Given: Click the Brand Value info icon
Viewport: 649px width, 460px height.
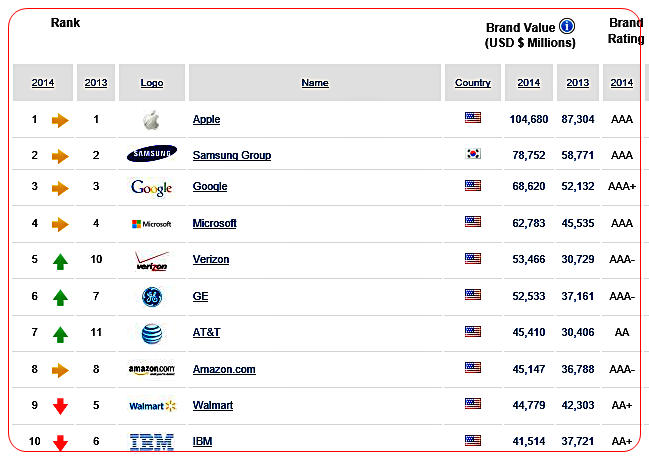Looking at the screenshot, I should (x=567, y=26).
